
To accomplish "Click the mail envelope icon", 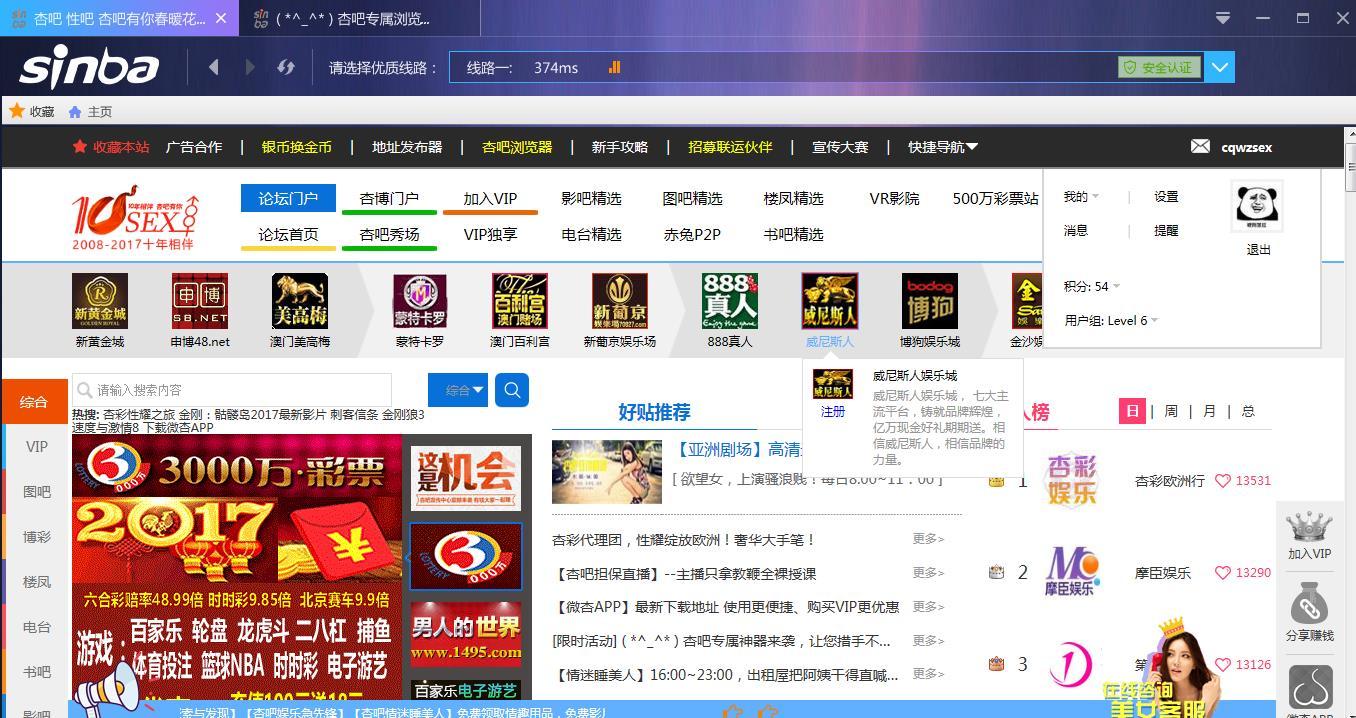I will (x=1200, y=146).
